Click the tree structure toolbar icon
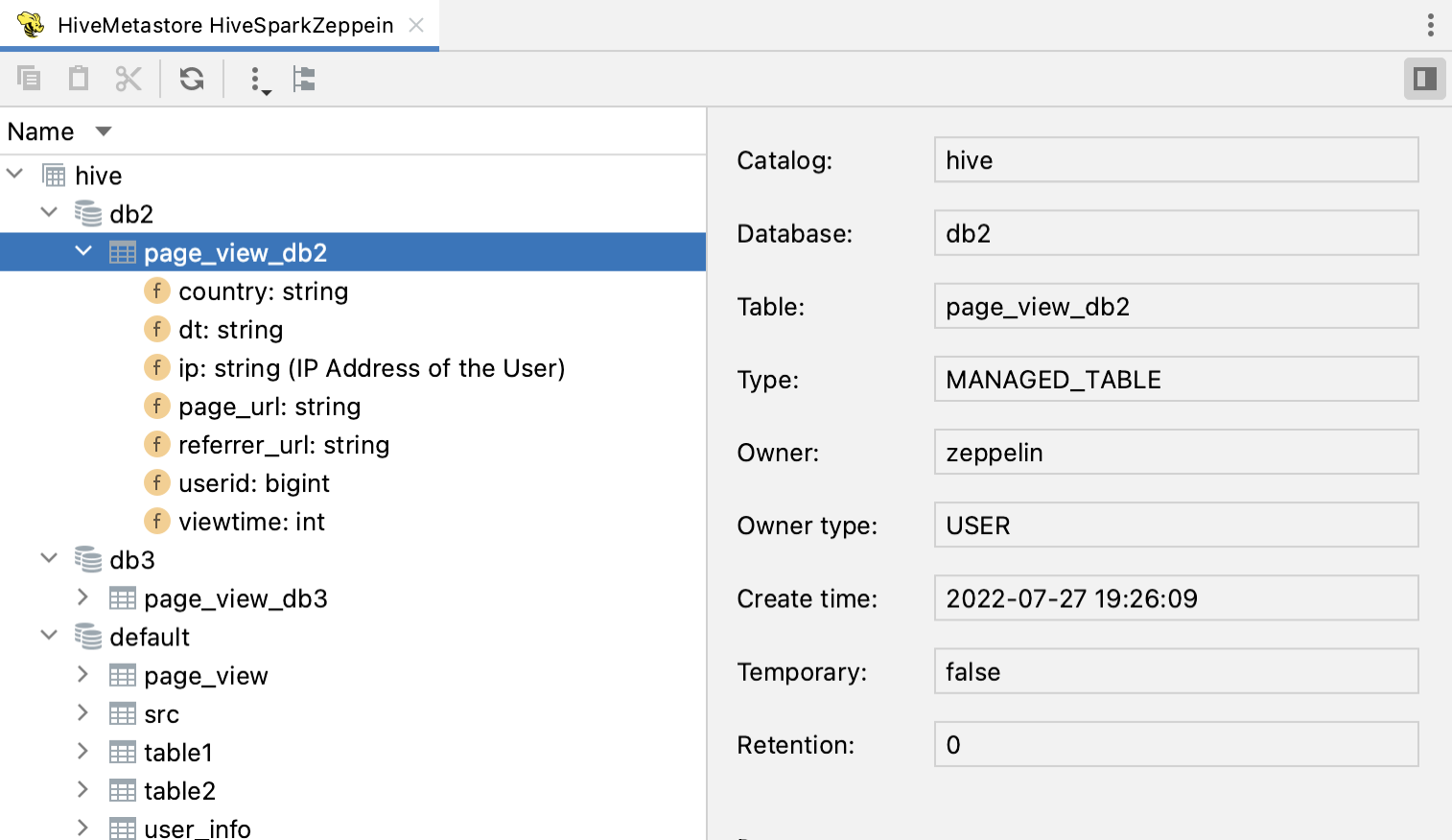The height and width of the screenshot is (840, 1452). (x=304, y=79)
